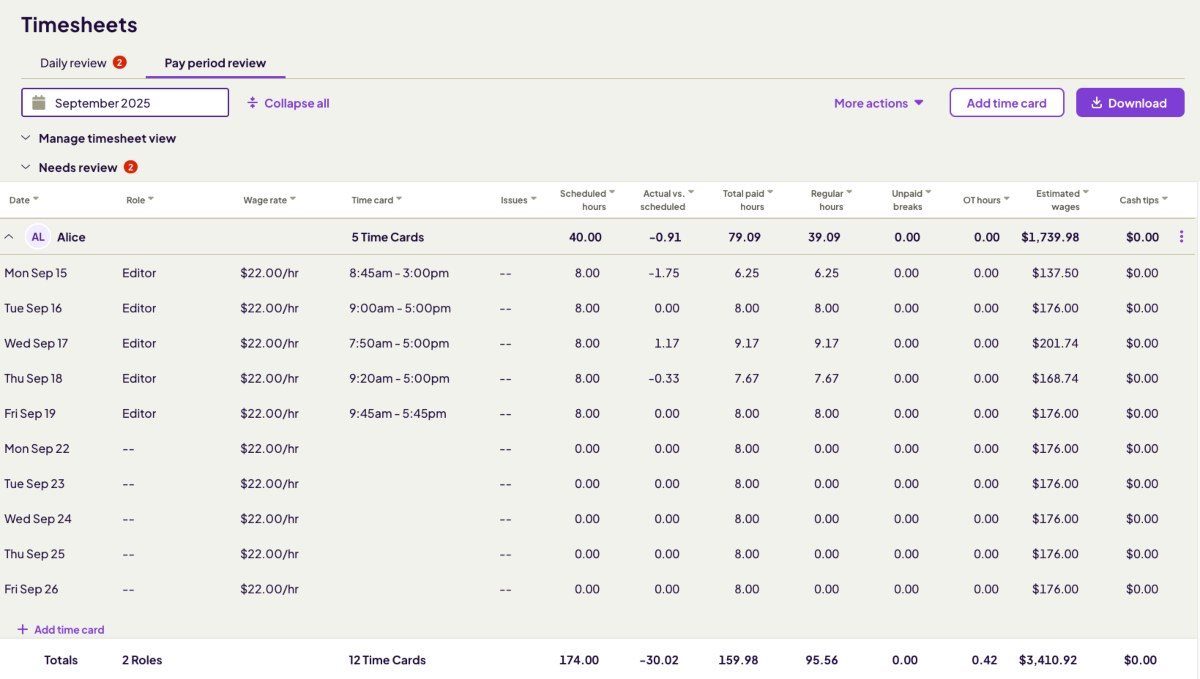Screen dimensions: 1200x679
Task: Collapse the Needs review section
Action: pyautogui.click(x=26, y=167)
